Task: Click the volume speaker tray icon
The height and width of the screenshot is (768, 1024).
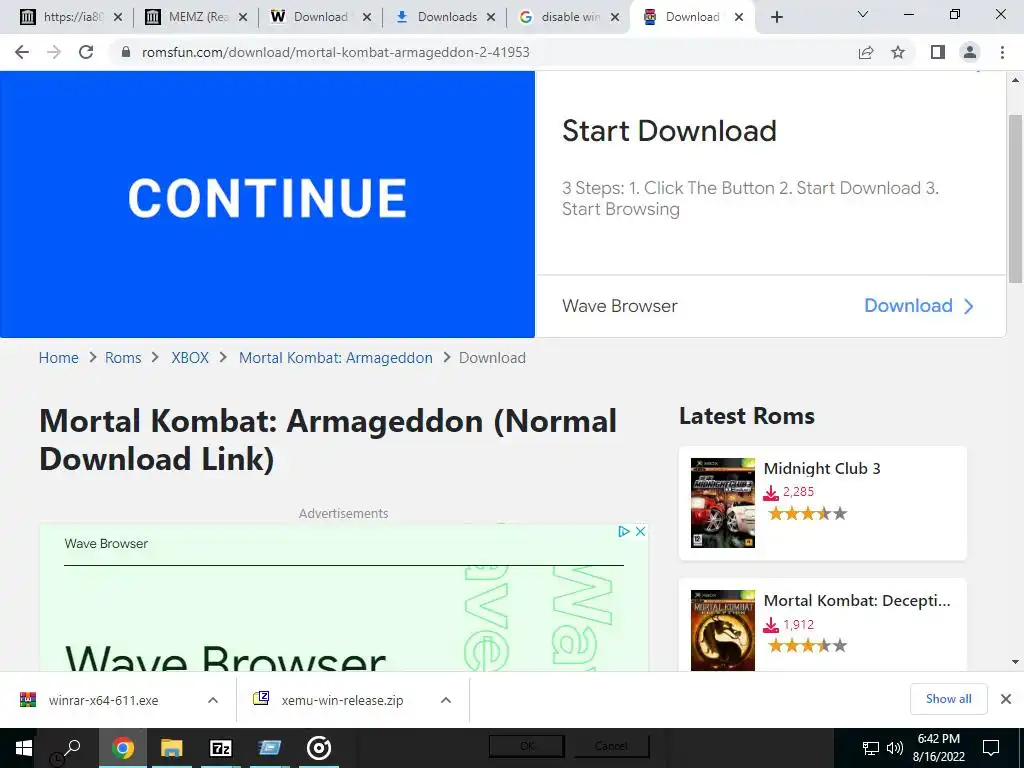Action: 895,748
